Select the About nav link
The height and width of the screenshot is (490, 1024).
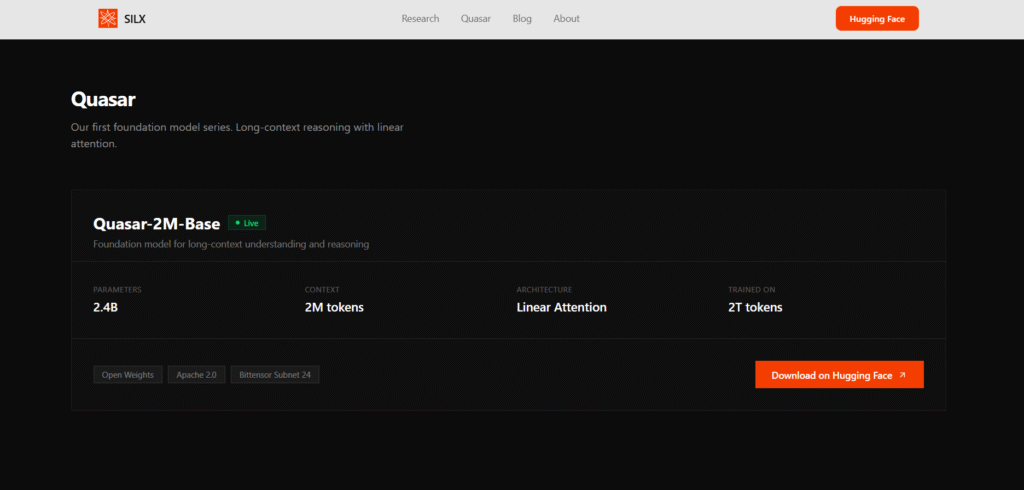pos(566,19)
